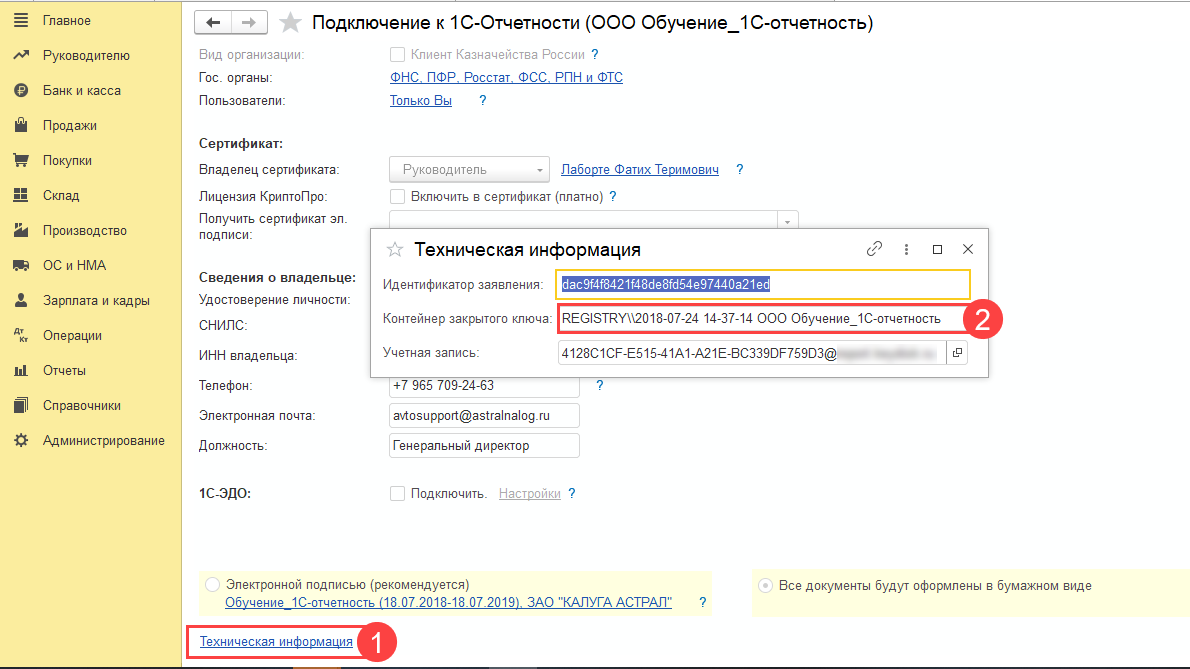1190x669 pixels.
Task: Click the Идентификатор заявления field
Action: (763, 284)
